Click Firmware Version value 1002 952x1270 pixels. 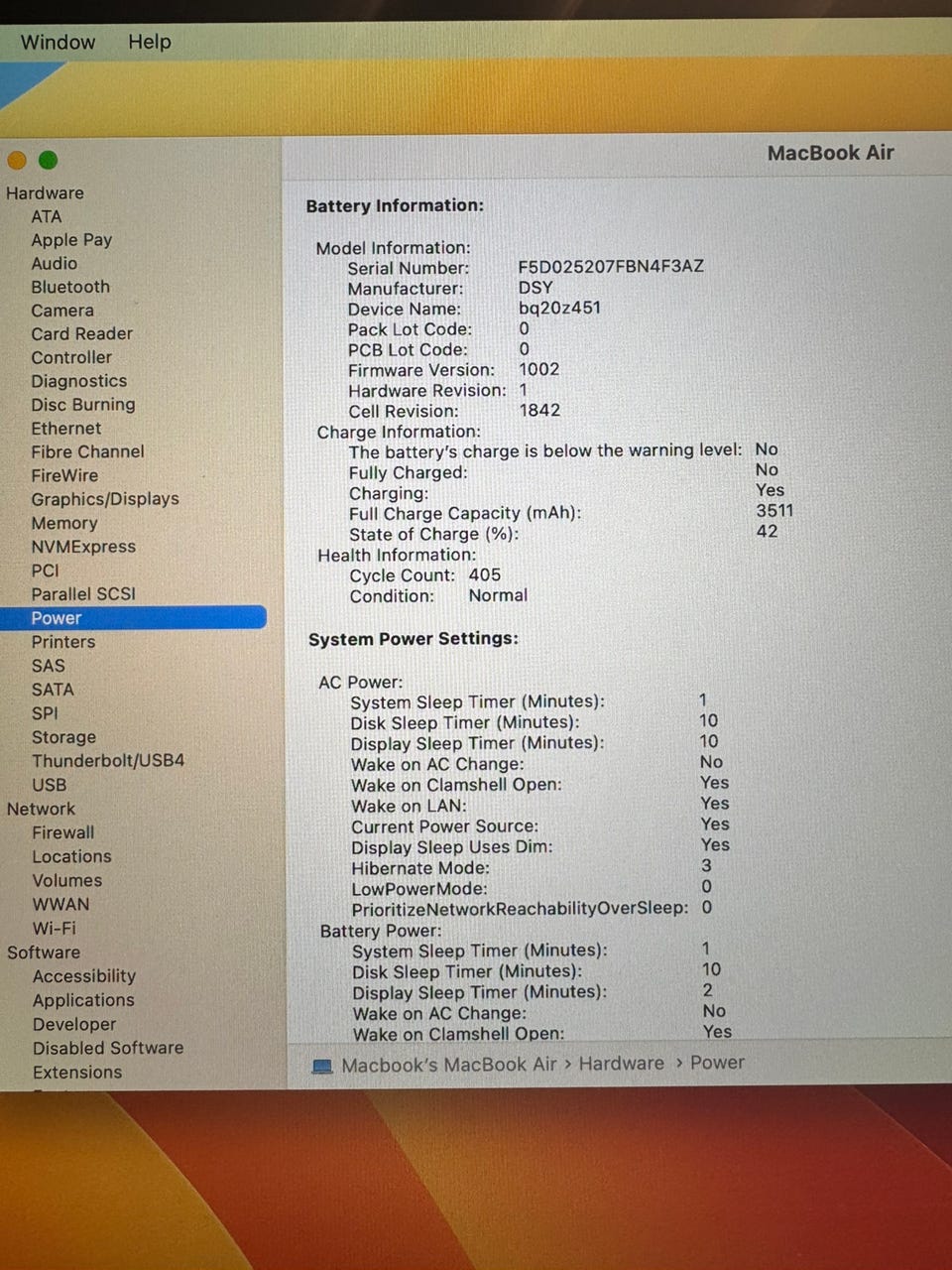538,369
